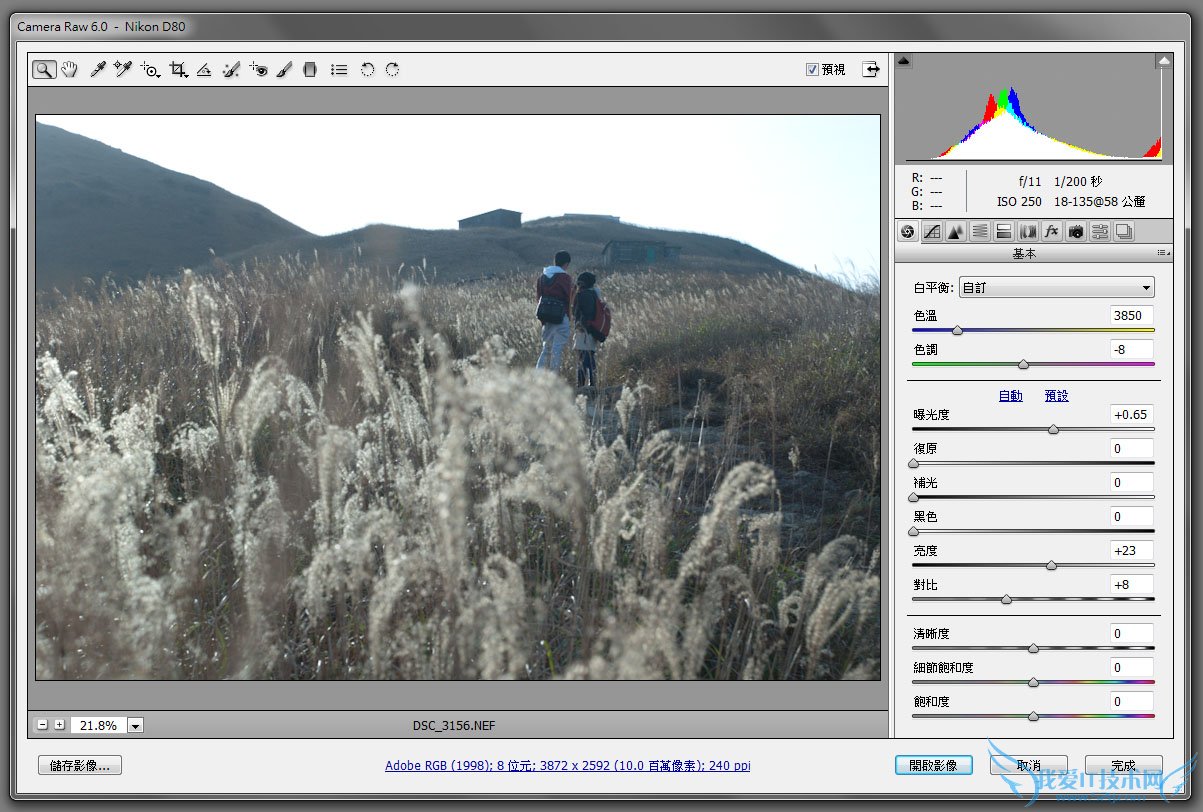This screenshot has width=1203, height=812.
Task: Select the Adjustment Brush tool
Action: (x=285, y=69)
